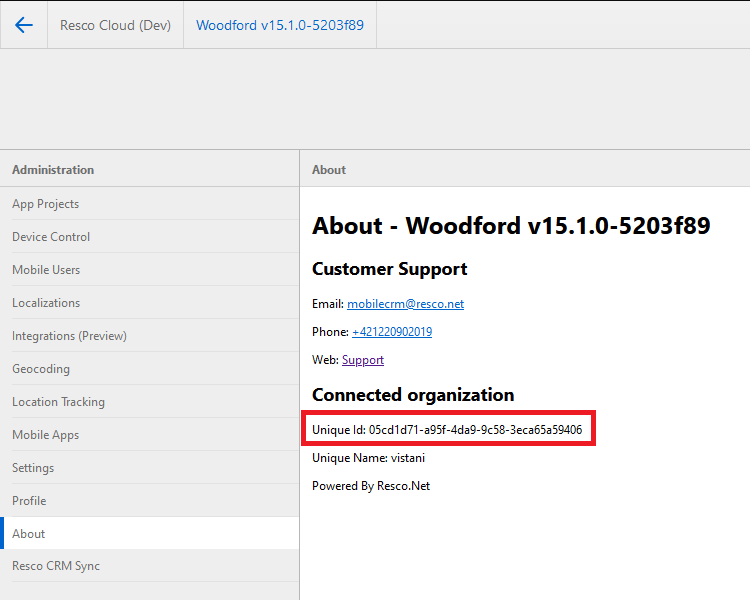
Task: Open Geocoding settings
Action: click(x=41, y=369)
